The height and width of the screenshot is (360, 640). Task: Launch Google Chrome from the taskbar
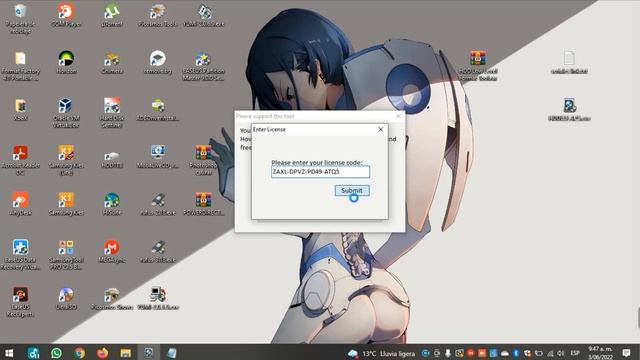tap(80, 353)
